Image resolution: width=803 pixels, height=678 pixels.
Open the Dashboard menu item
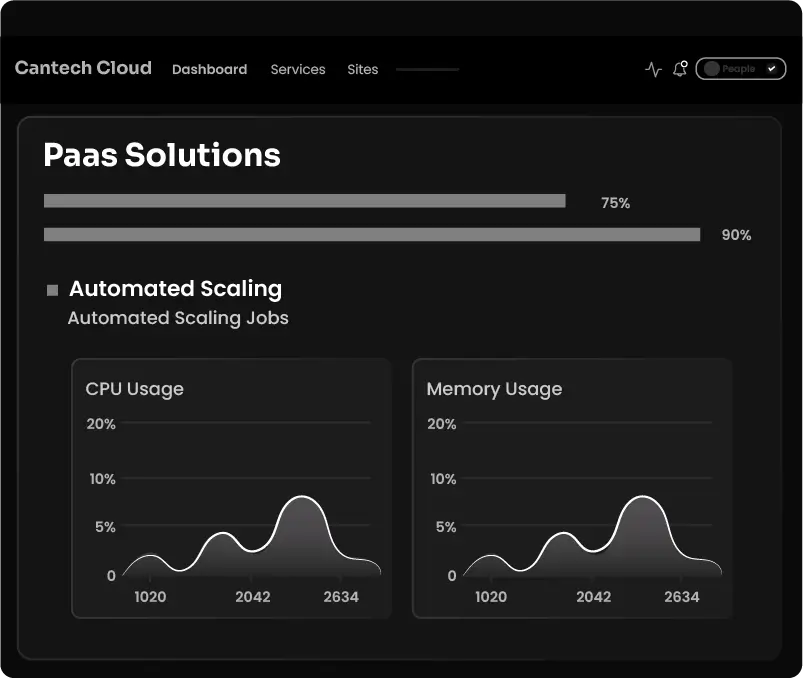coord(209,69)
